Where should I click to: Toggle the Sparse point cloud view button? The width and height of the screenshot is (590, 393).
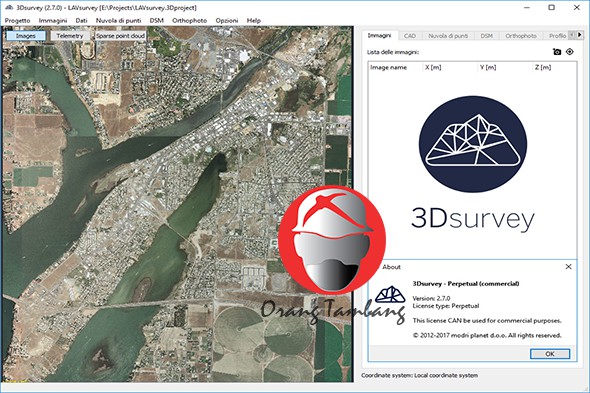point(120,36)
